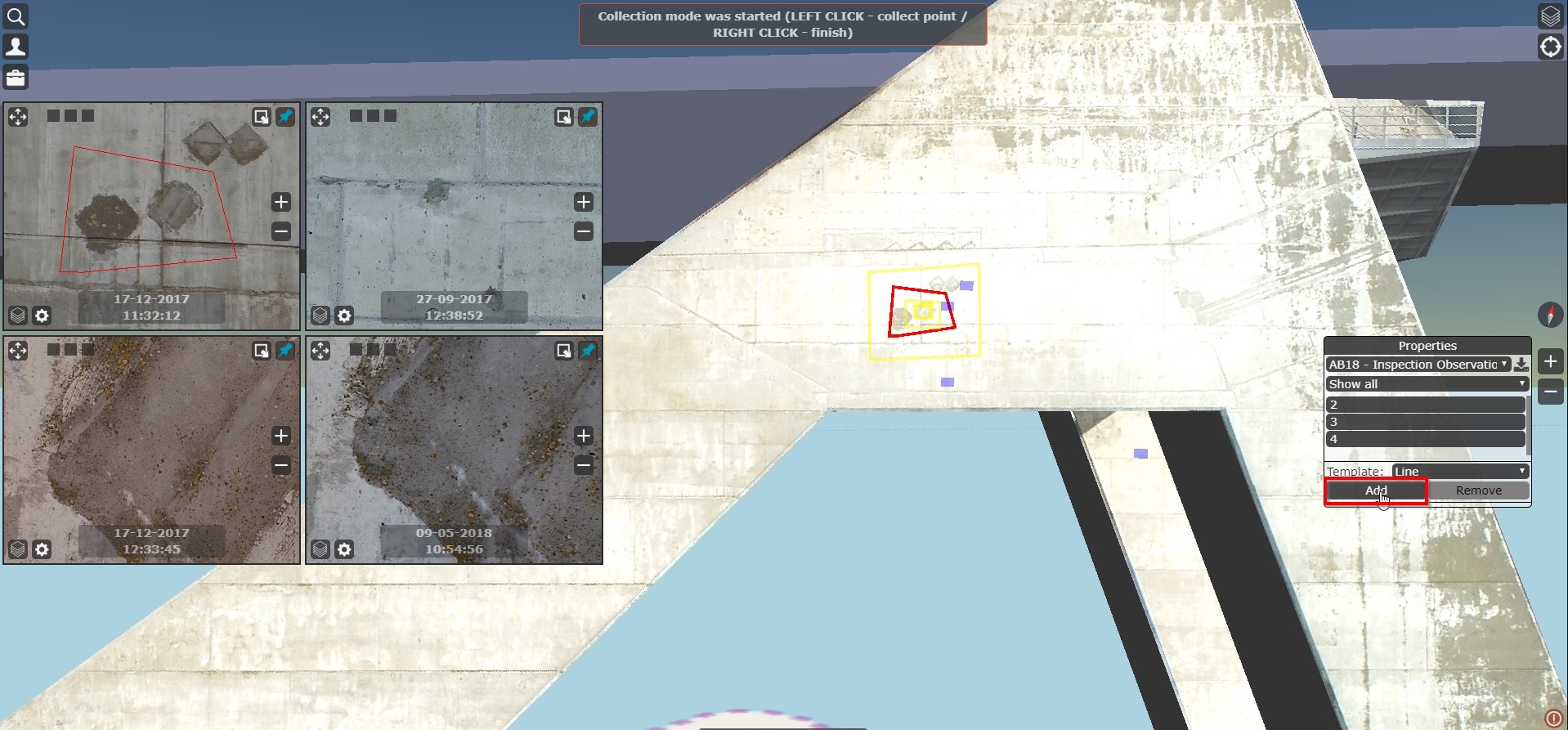Select item 4 in the Properties list
Viewport: 1568px width, 730px height.
coord(1425,439)
